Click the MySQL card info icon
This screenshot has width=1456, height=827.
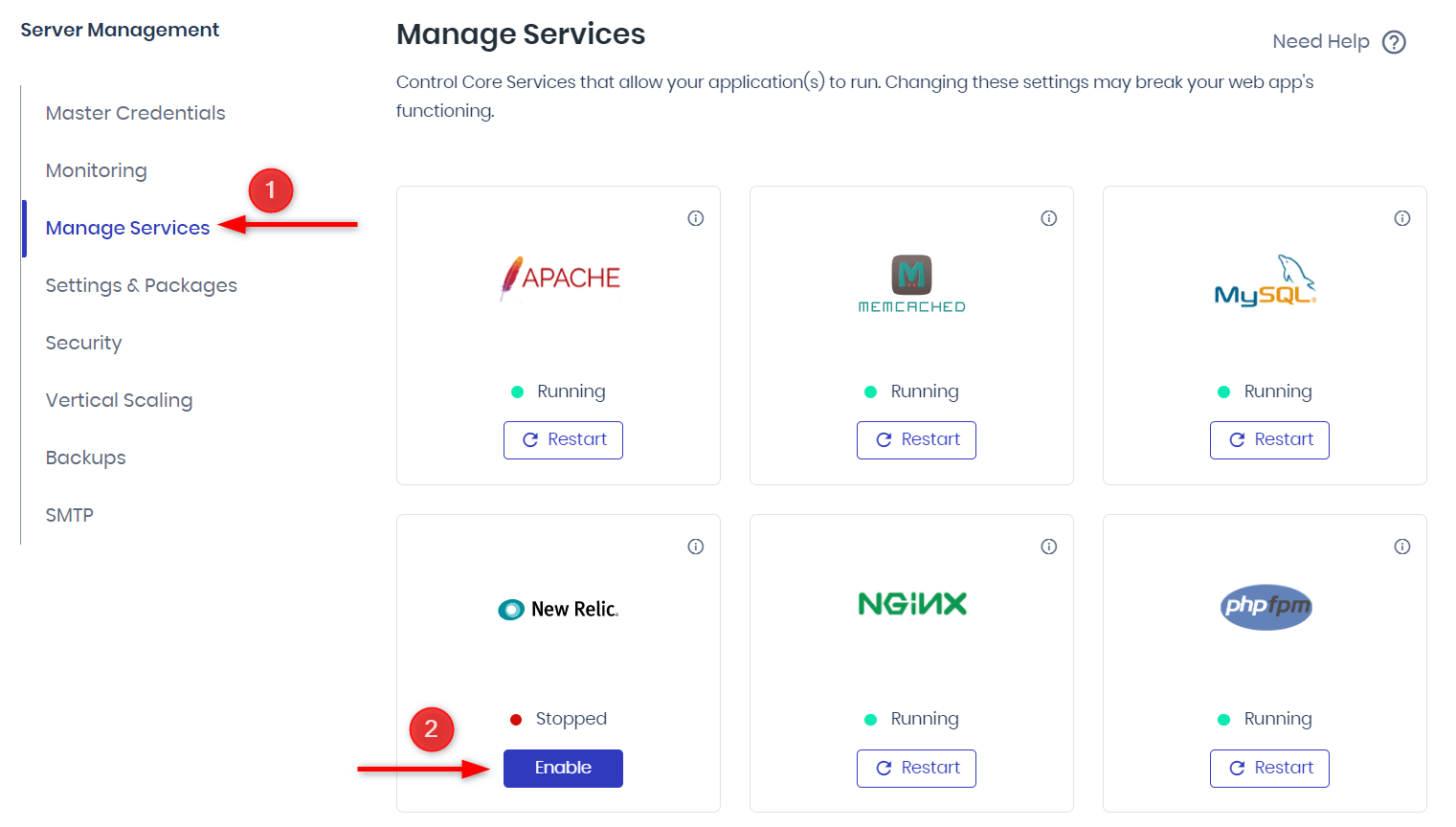coord(1402,218)
